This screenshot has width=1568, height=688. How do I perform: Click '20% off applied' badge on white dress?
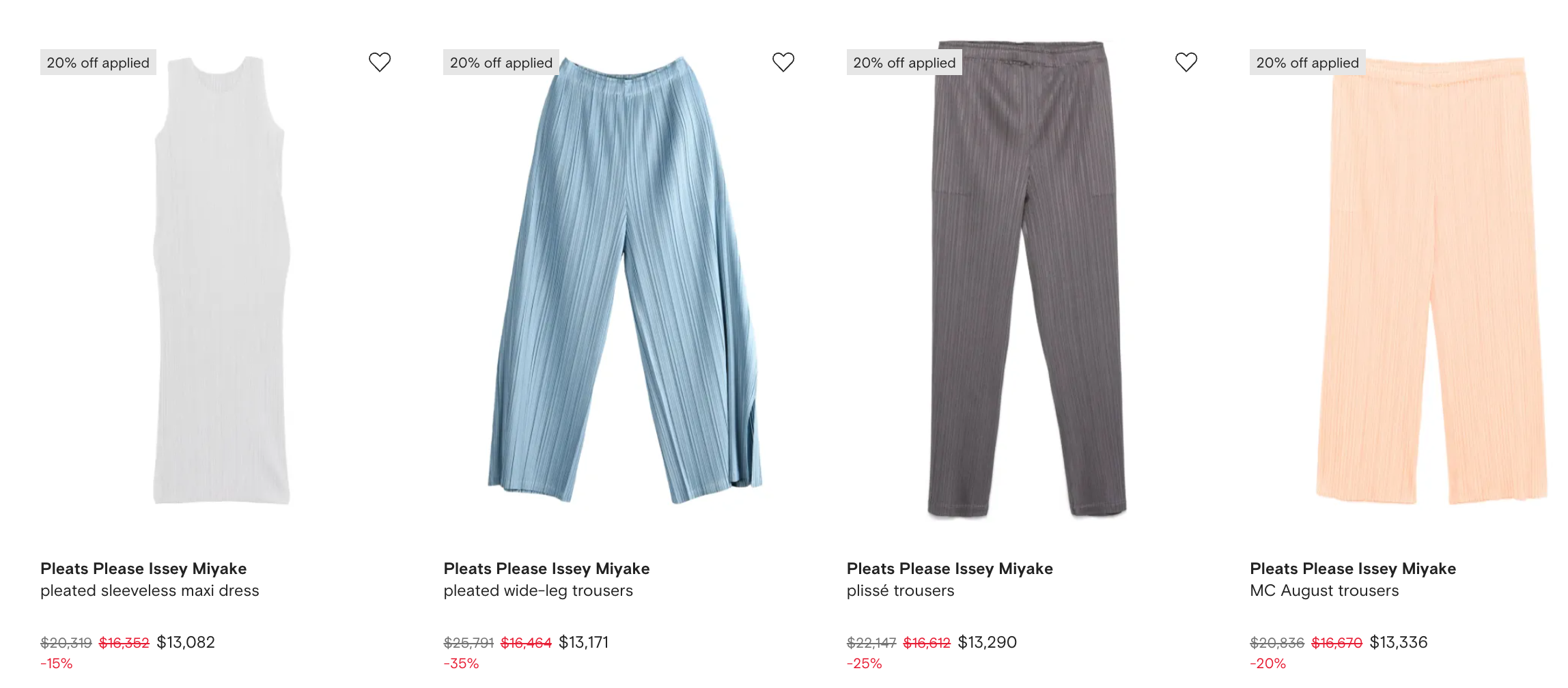tap(98, 62)
